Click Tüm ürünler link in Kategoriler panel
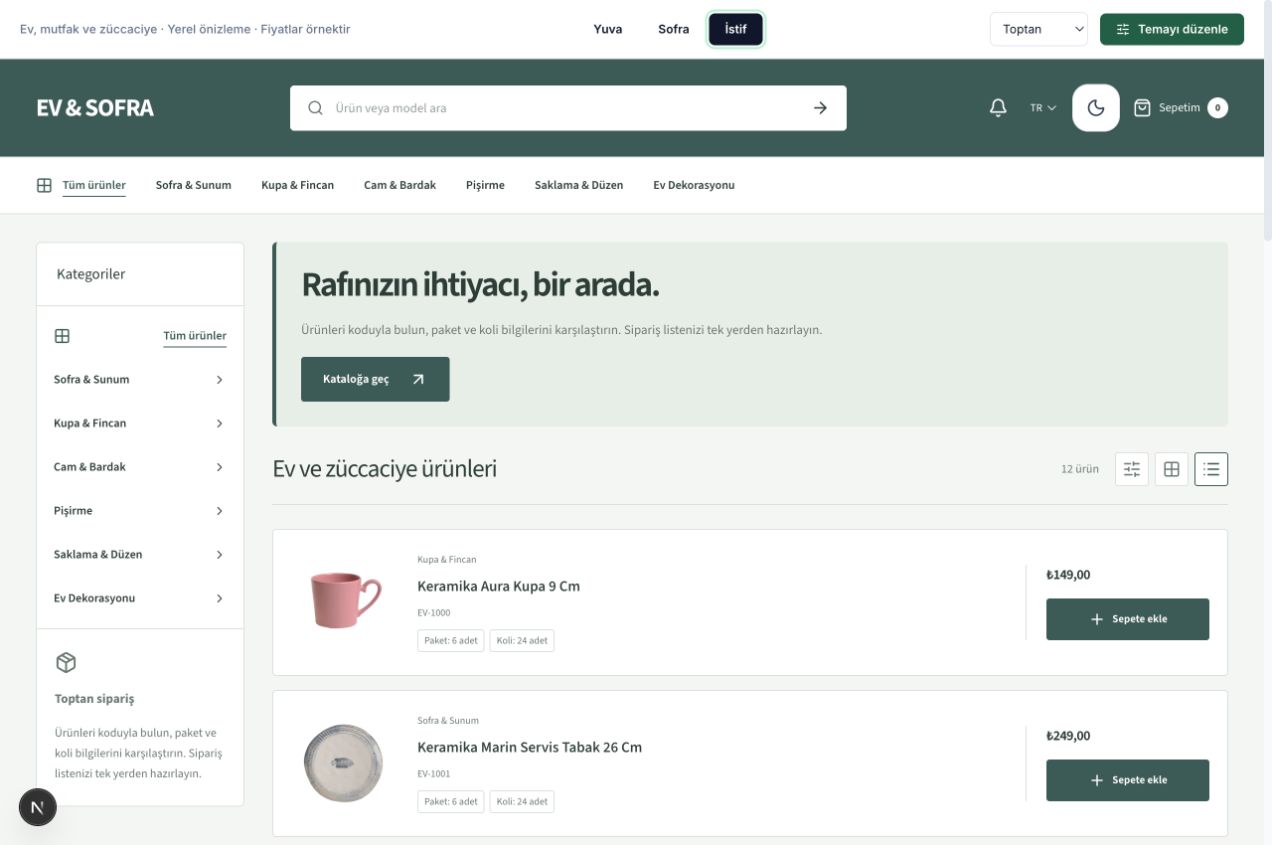 [195, 336]
